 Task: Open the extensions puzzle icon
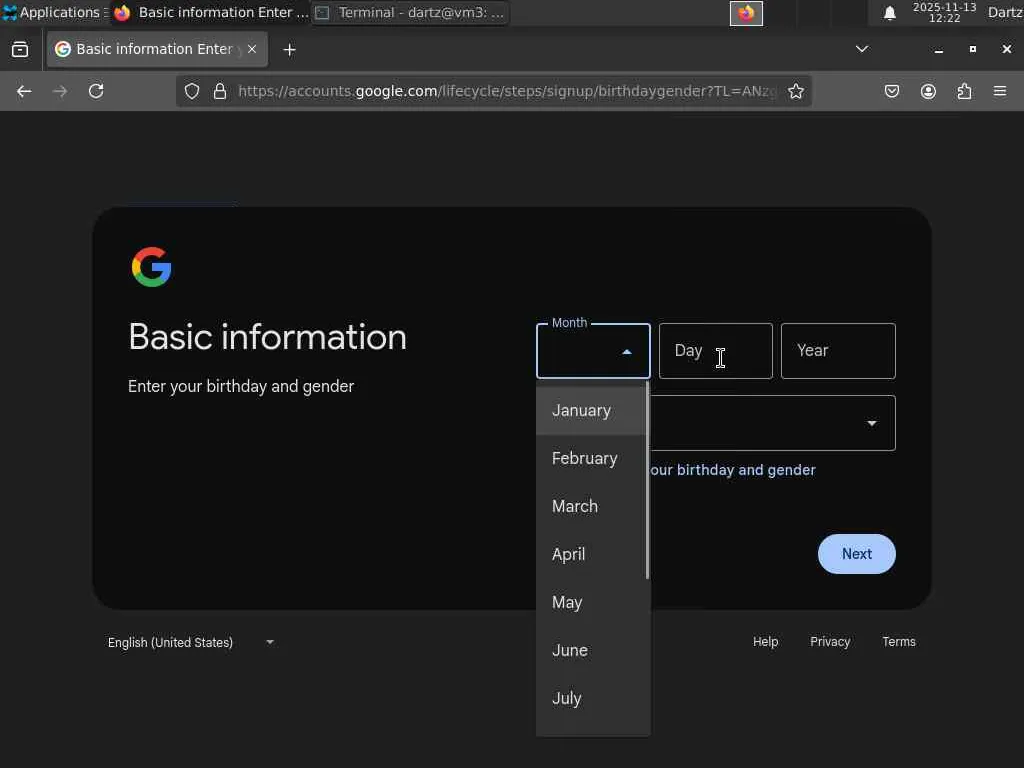coord(964,91)
